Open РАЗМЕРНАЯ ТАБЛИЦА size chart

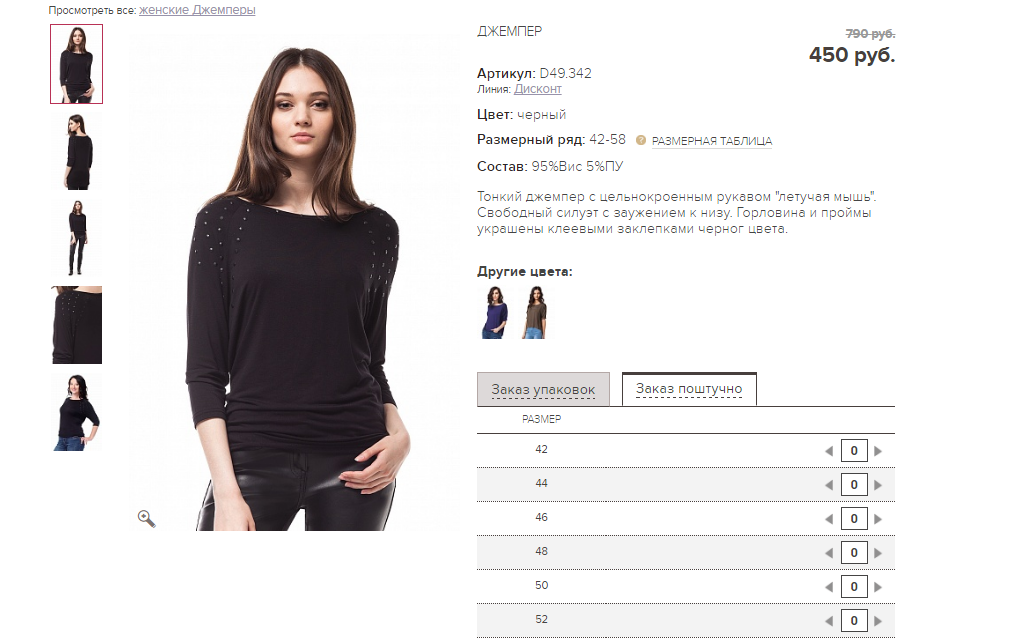711,141
